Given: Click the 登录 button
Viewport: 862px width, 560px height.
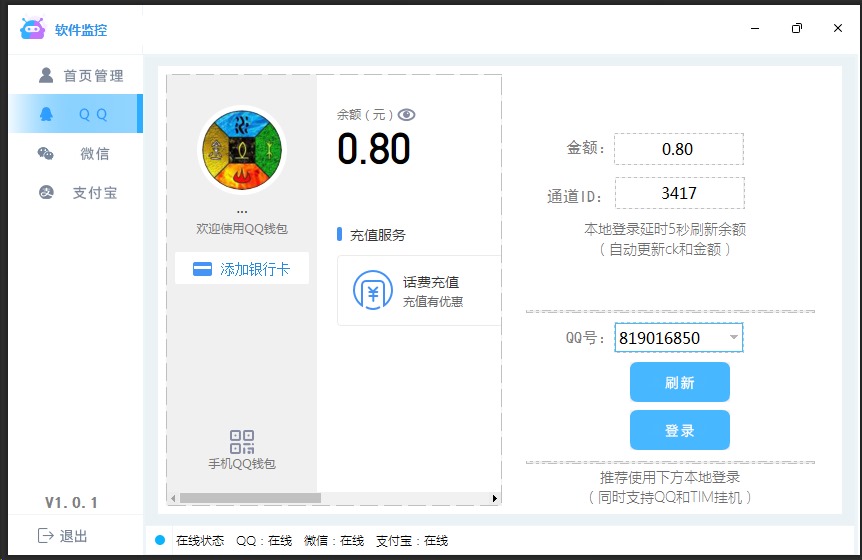Looking at the screenshot, I should coord(679,430).
